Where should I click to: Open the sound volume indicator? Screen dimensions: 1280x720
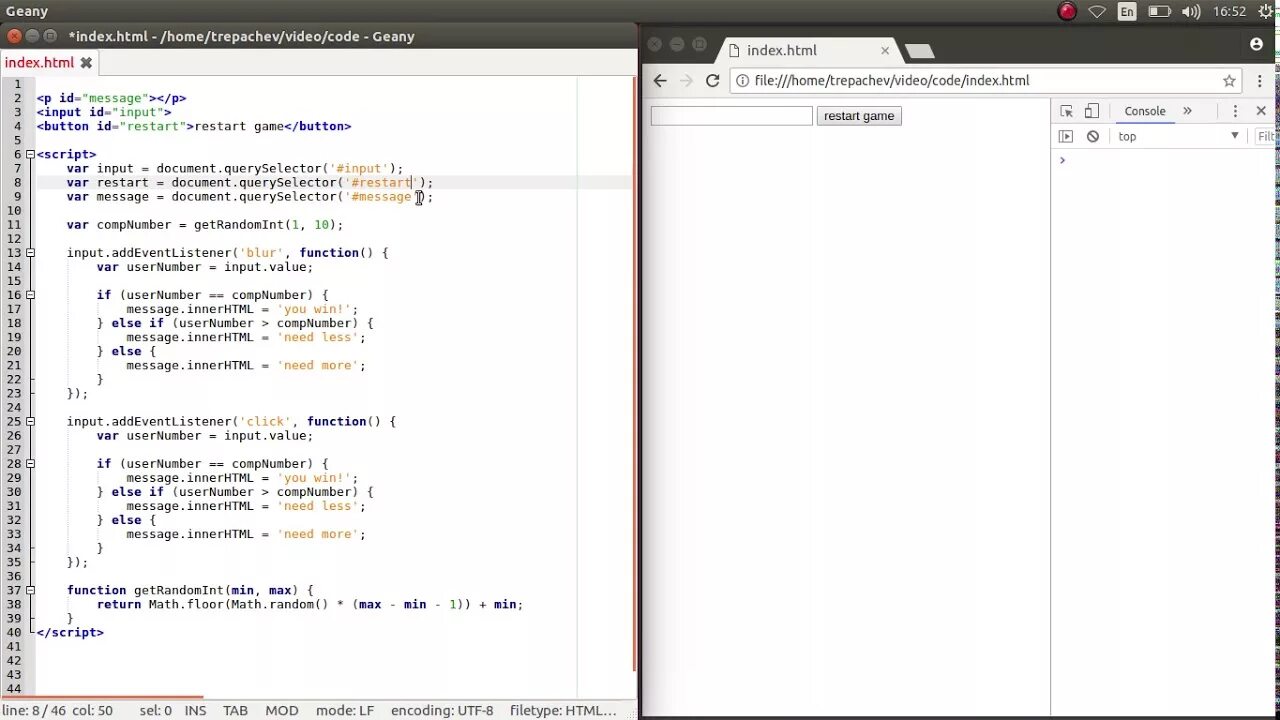(x=1191, y=12)
